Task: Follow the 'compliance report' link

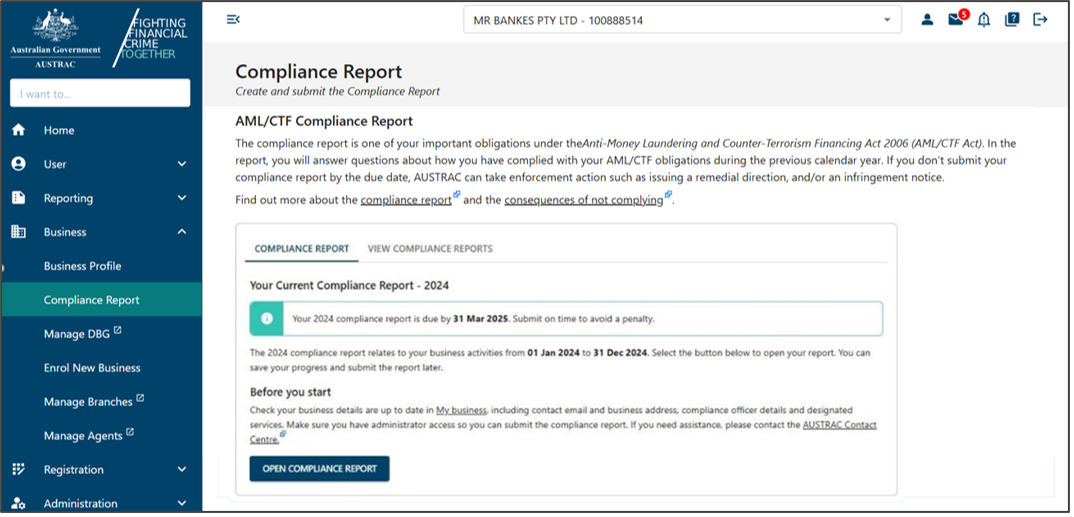Action: [406, 201]
